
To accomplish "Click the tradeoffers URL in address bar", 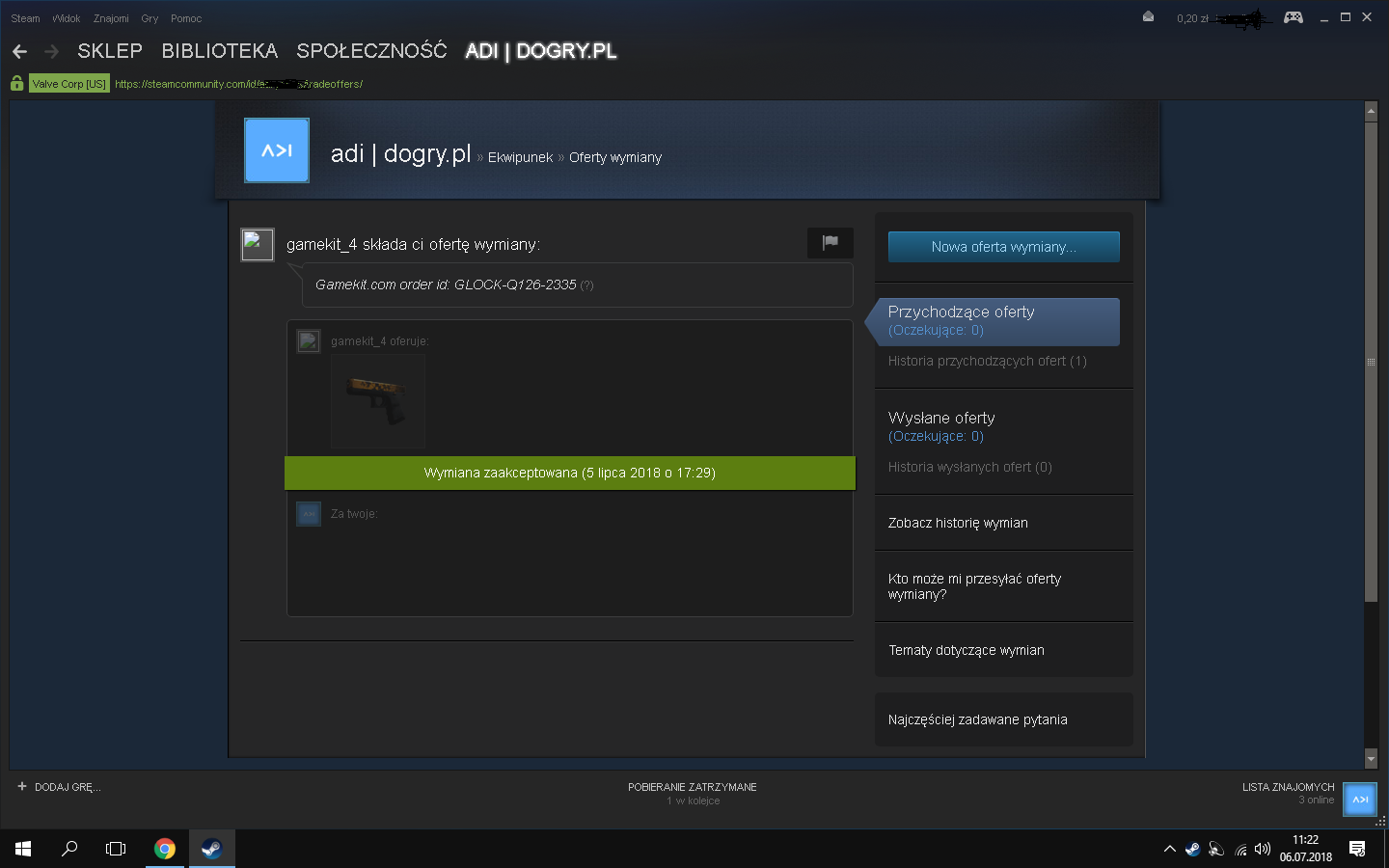I will (x=238, y=84).
